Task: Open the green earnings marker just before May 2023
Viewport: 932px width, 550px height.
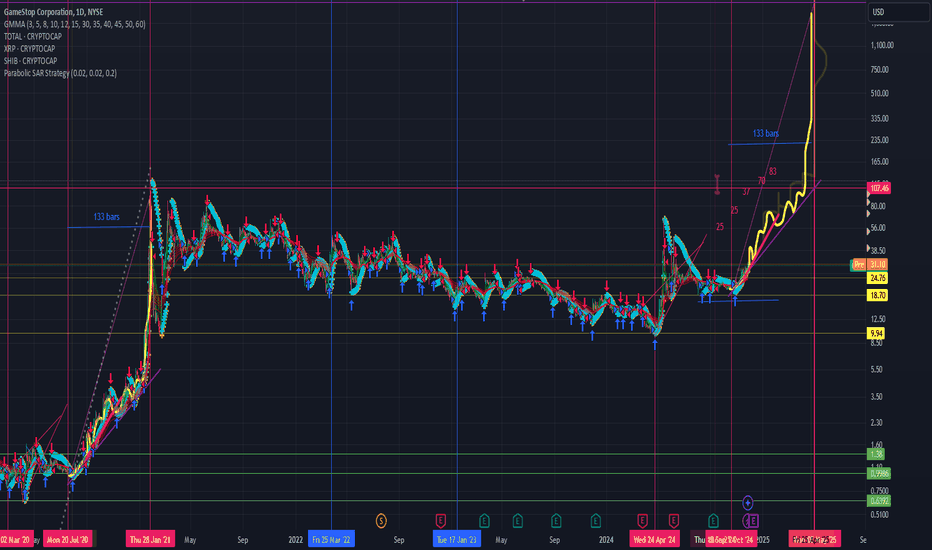Action: [484, 521]
